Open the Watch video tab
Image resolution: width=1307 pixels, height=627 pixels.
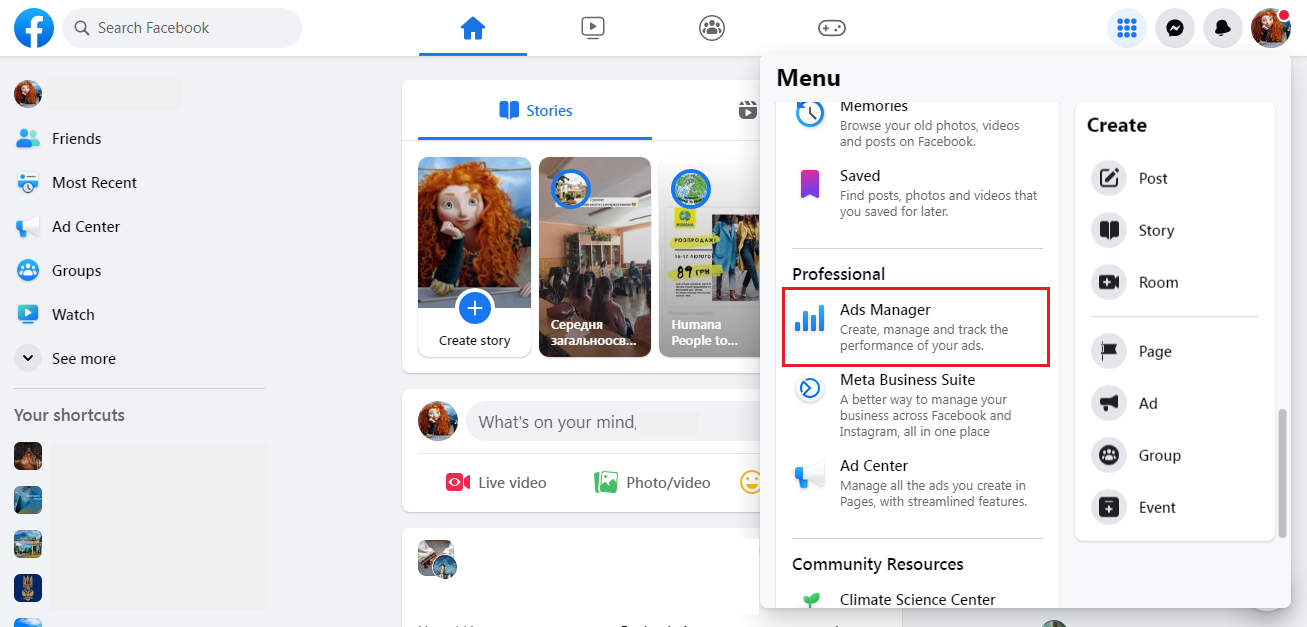pyautogui.click(x=593, y=28)
